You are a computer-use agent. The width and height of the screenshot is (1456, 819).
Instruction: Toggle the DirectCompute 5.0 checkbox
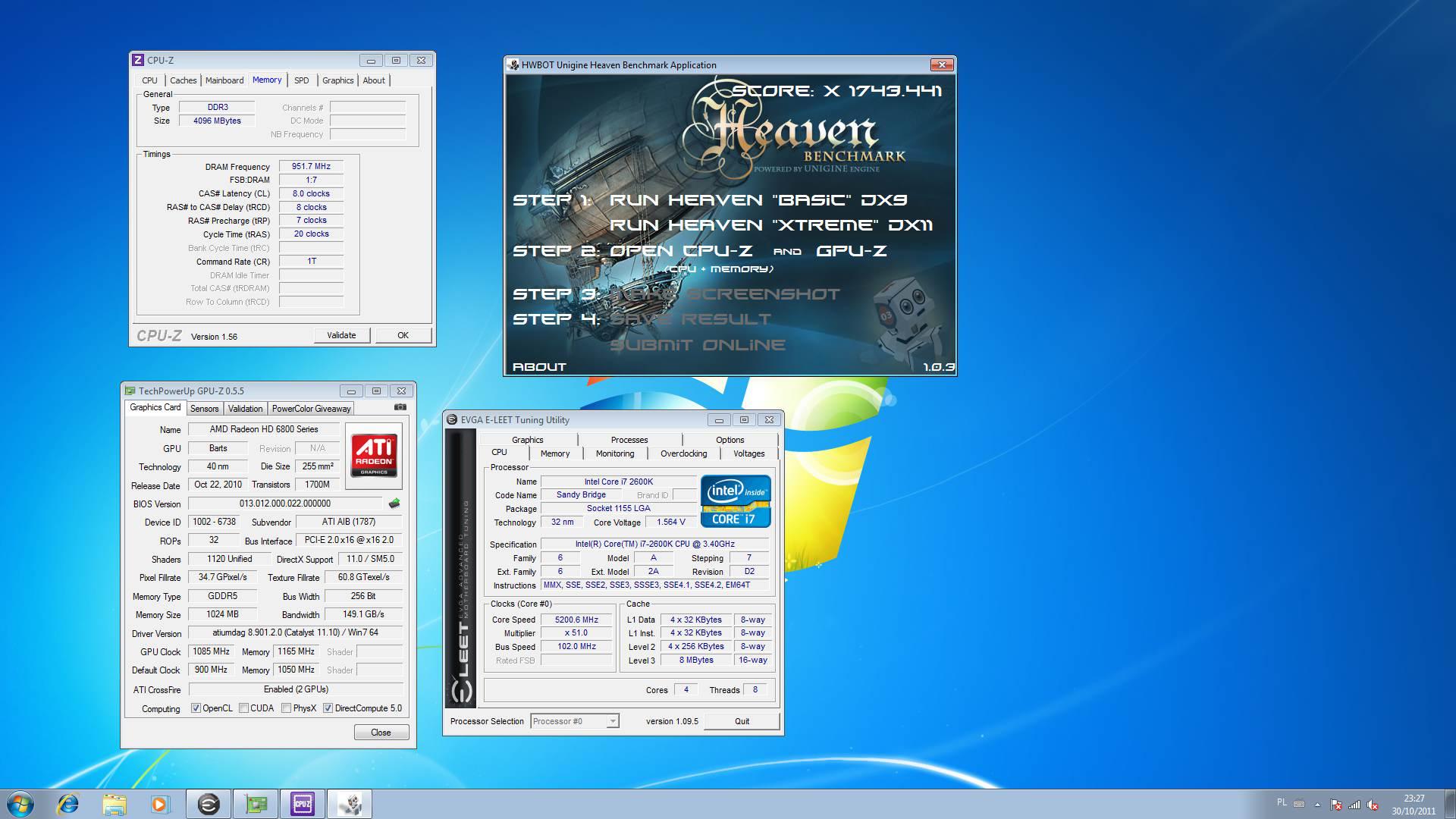click(328, 708)
